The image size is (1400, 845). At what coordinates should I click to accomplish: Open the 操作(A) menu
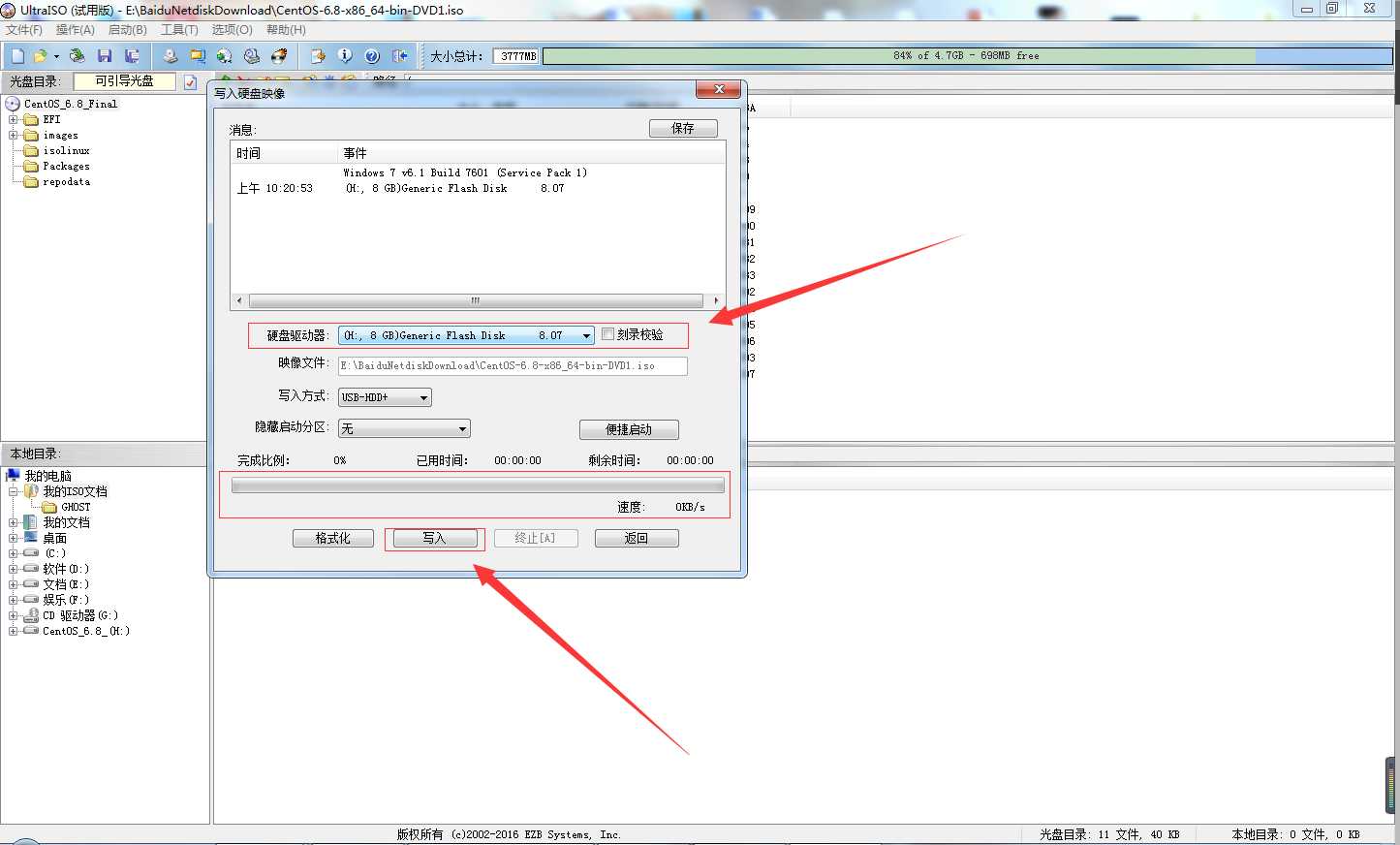[76, 30]
